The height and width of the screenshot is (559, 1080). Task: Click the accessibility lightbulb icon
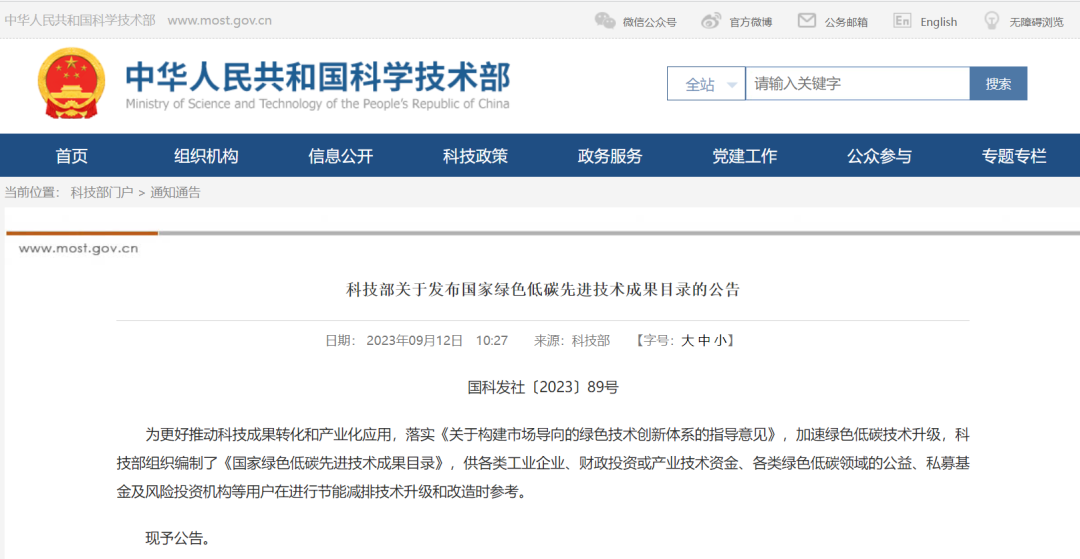(x=991, y=21)
